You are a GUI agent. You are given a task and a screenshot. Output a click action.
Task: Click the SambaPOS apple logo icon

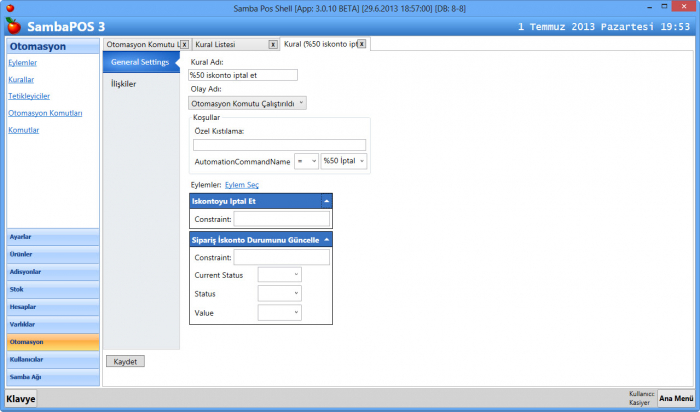point(12,24)
